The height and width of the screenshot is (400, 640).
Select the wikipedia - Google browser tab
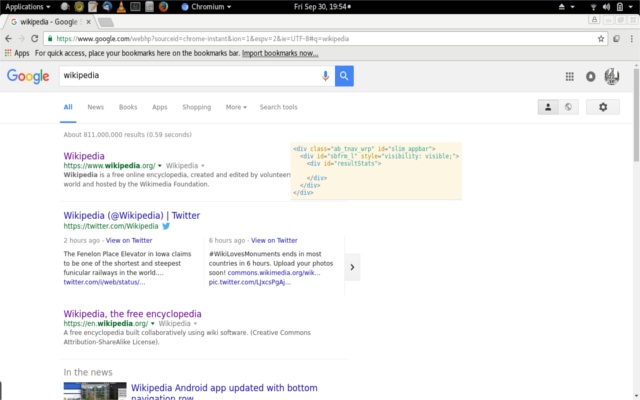[x=48, y=22]
